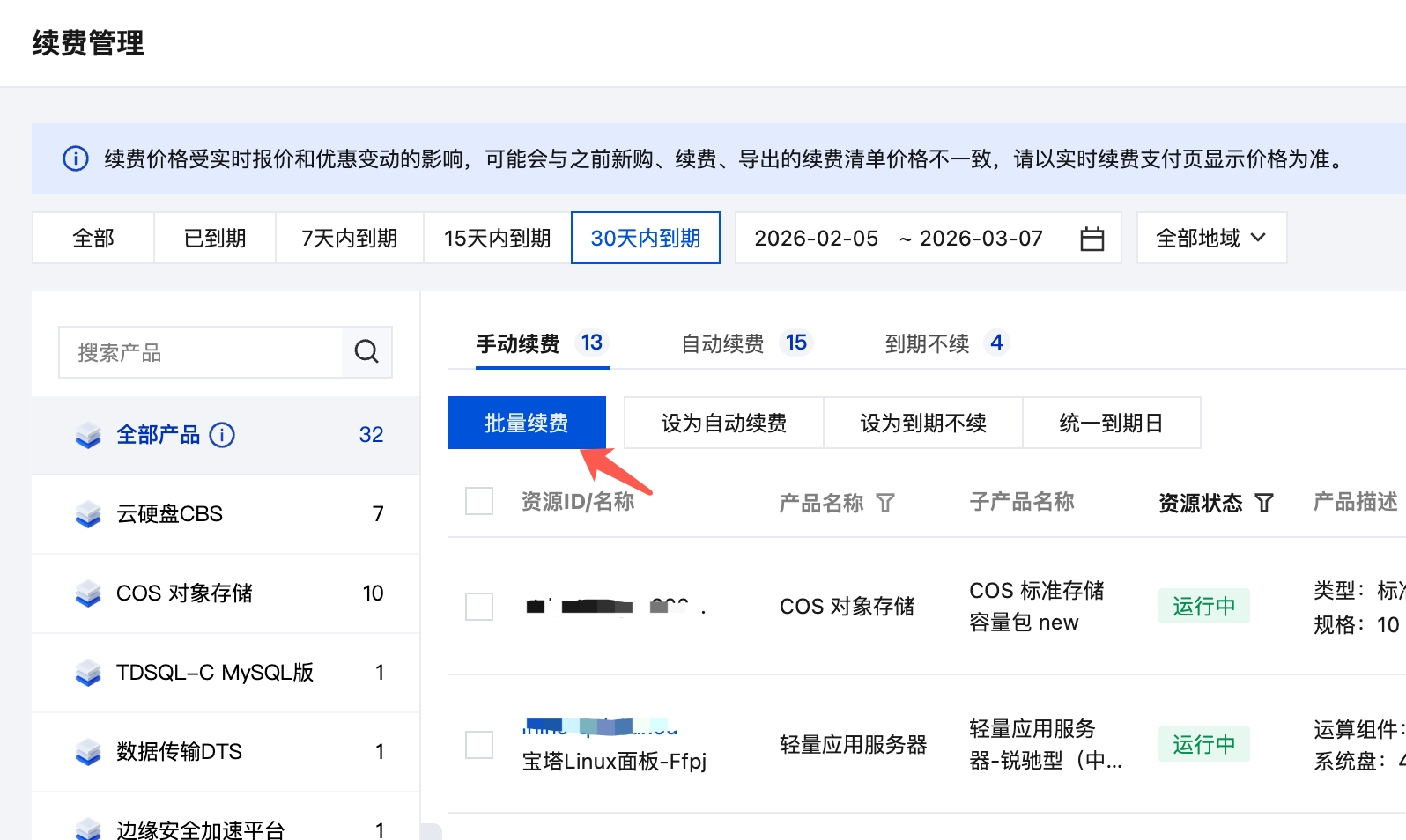Viewport: 1406px width, 840px height.
Task: Click the 到期不续 count badge 4
Action: (x=996, y=343)
